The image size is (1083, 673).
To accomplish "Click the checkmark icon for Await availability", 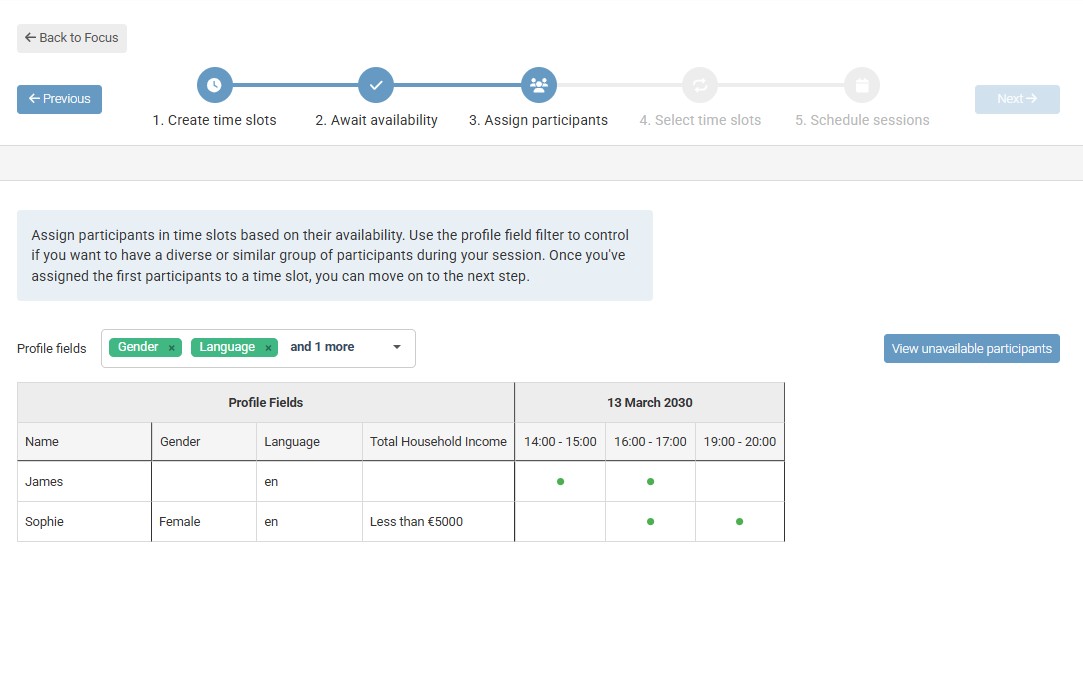I will (x=376, y=85).
